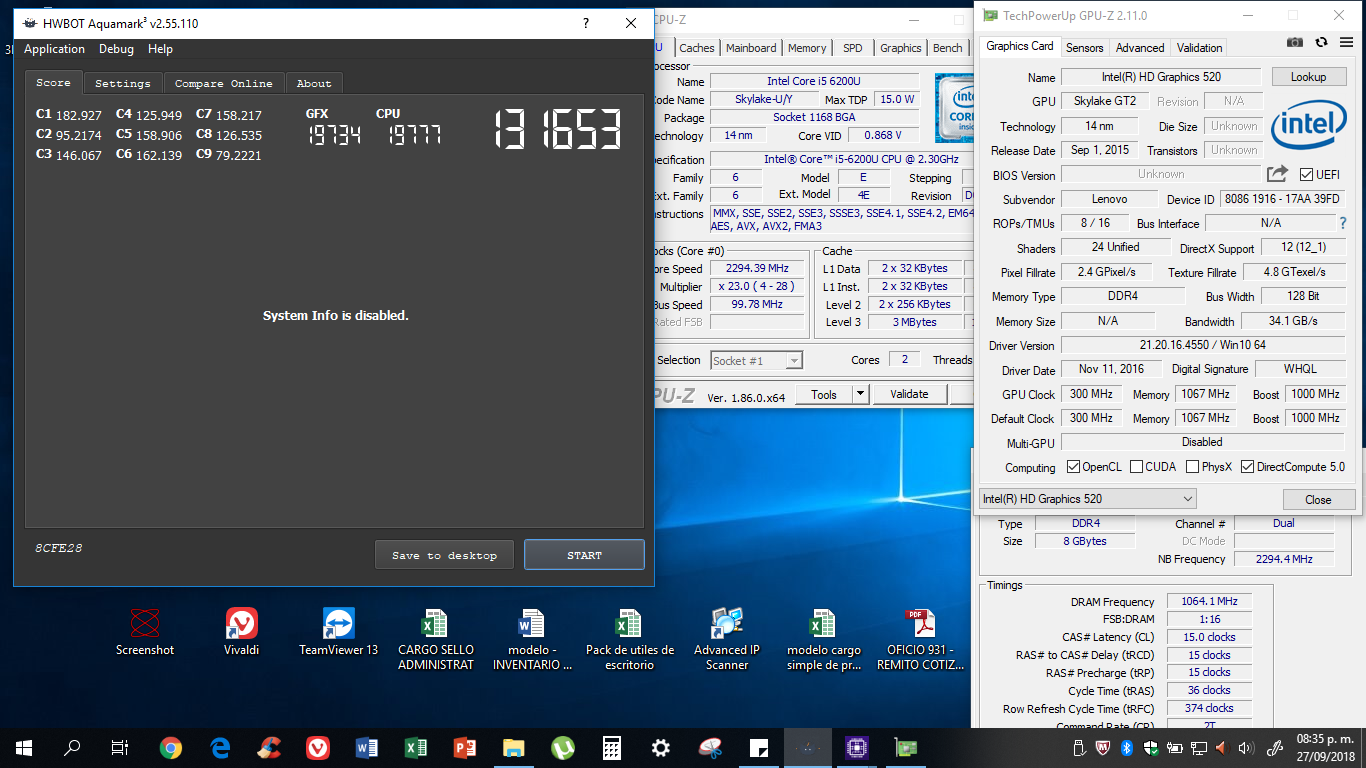Screen dimensions: 1366x768
Task: Open File Explorer from the taskbar
Action: [513, 748]
